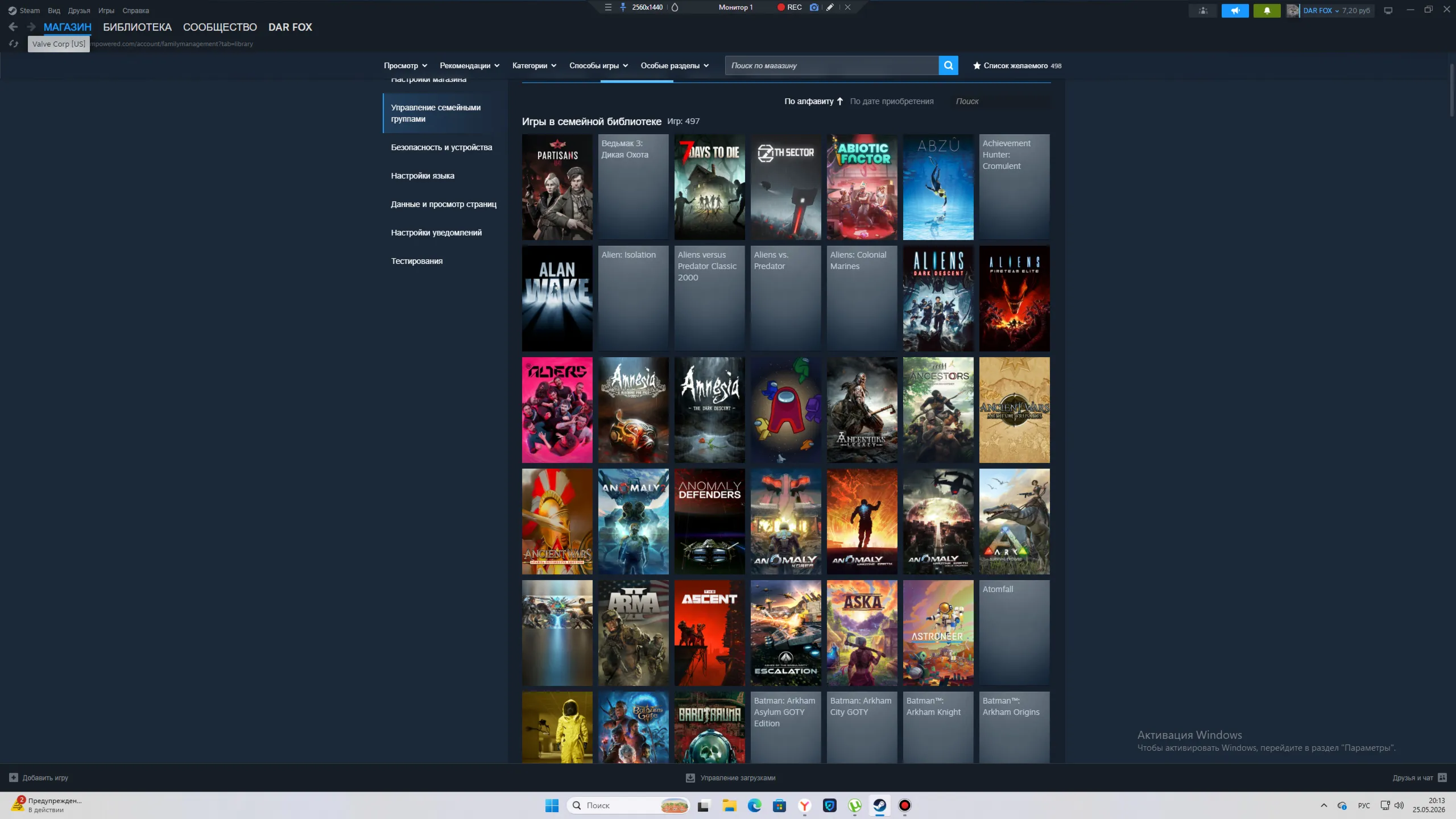Image resolution: width=1456 pixels, height=819 pixels.
Task: Expand the Категории dropdown menu
Action: [x=534, y=65]
